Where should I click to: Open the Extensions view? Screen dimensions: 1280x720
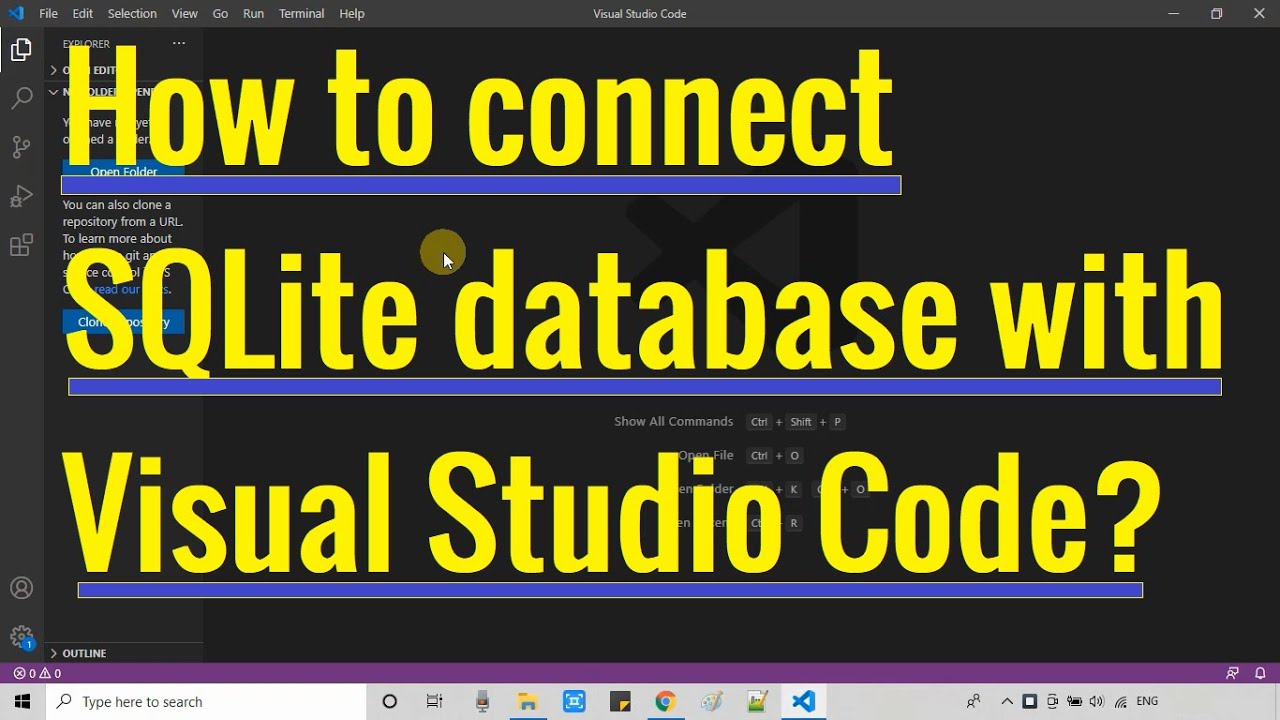click(x=21, y=245)
